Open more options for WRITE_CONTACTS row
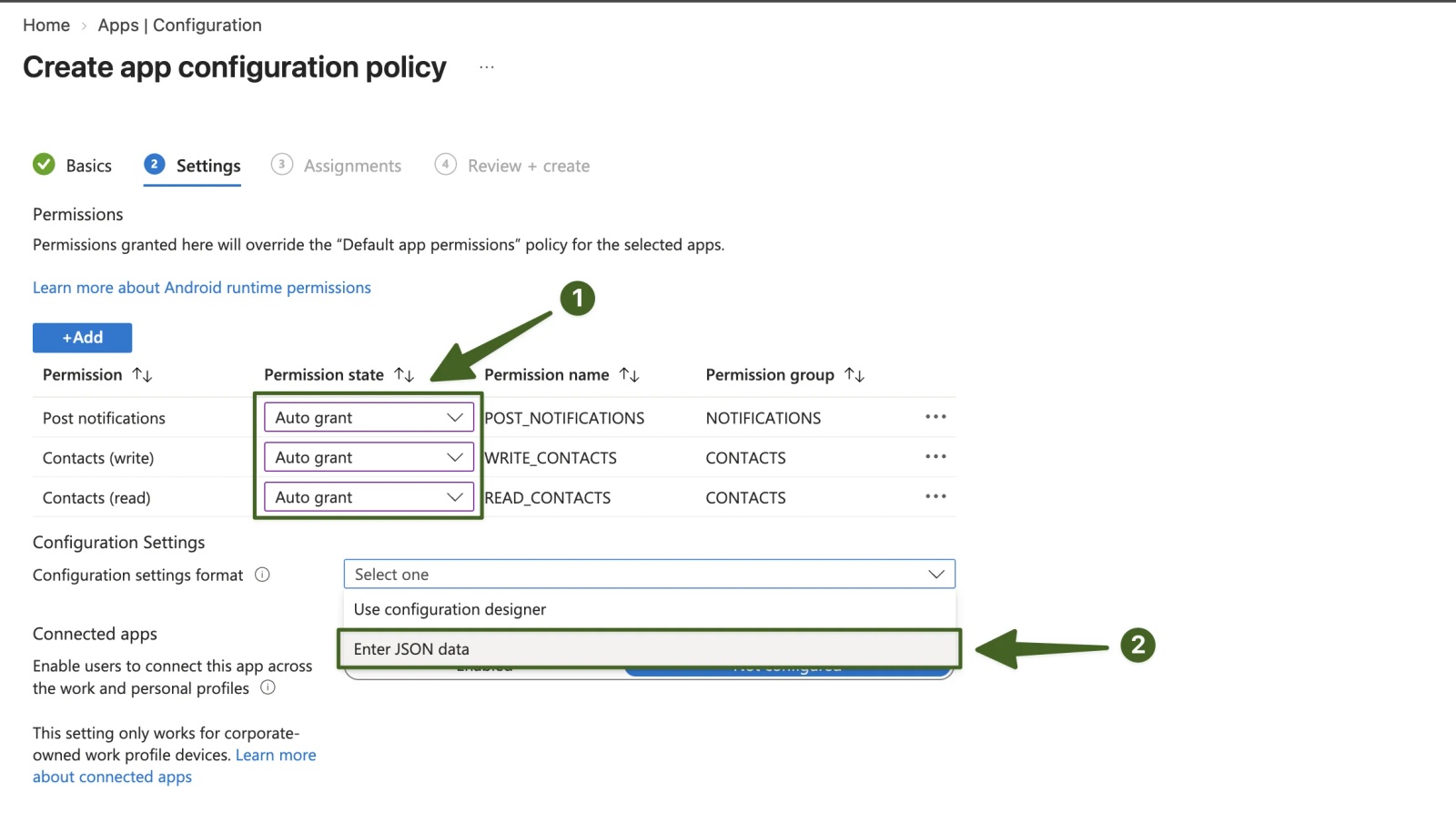The image size is (1456, 814). pos(935,457)
